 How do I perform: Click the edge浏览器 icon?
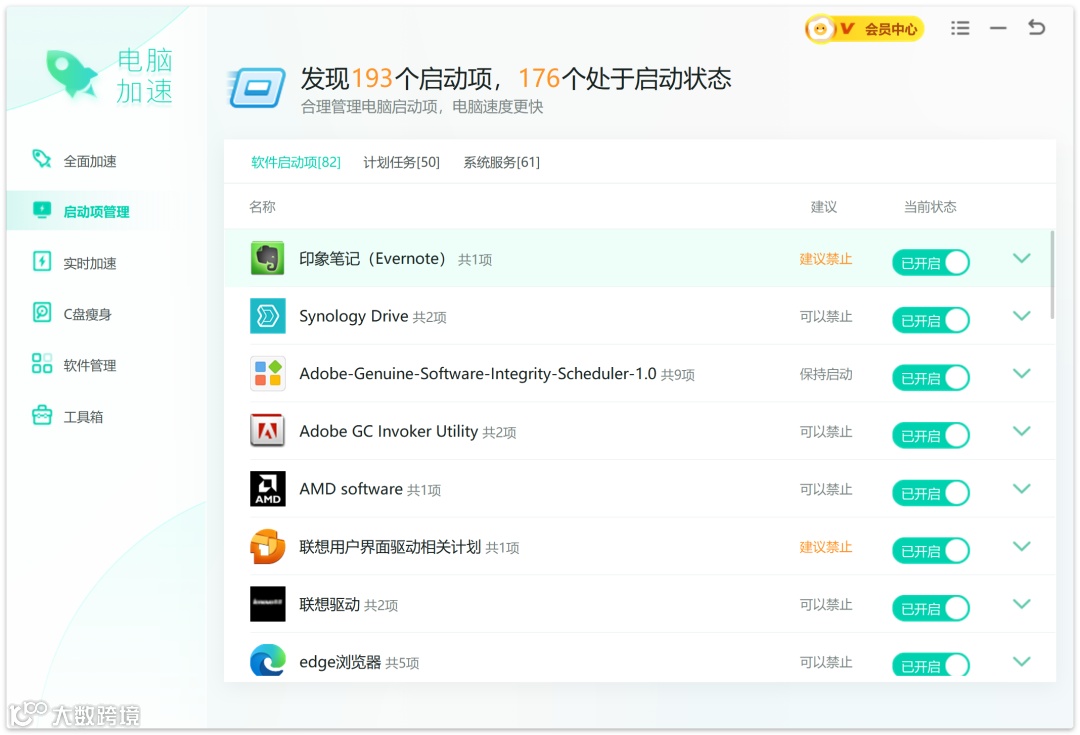pyautogui.click(x=267, y=660)
